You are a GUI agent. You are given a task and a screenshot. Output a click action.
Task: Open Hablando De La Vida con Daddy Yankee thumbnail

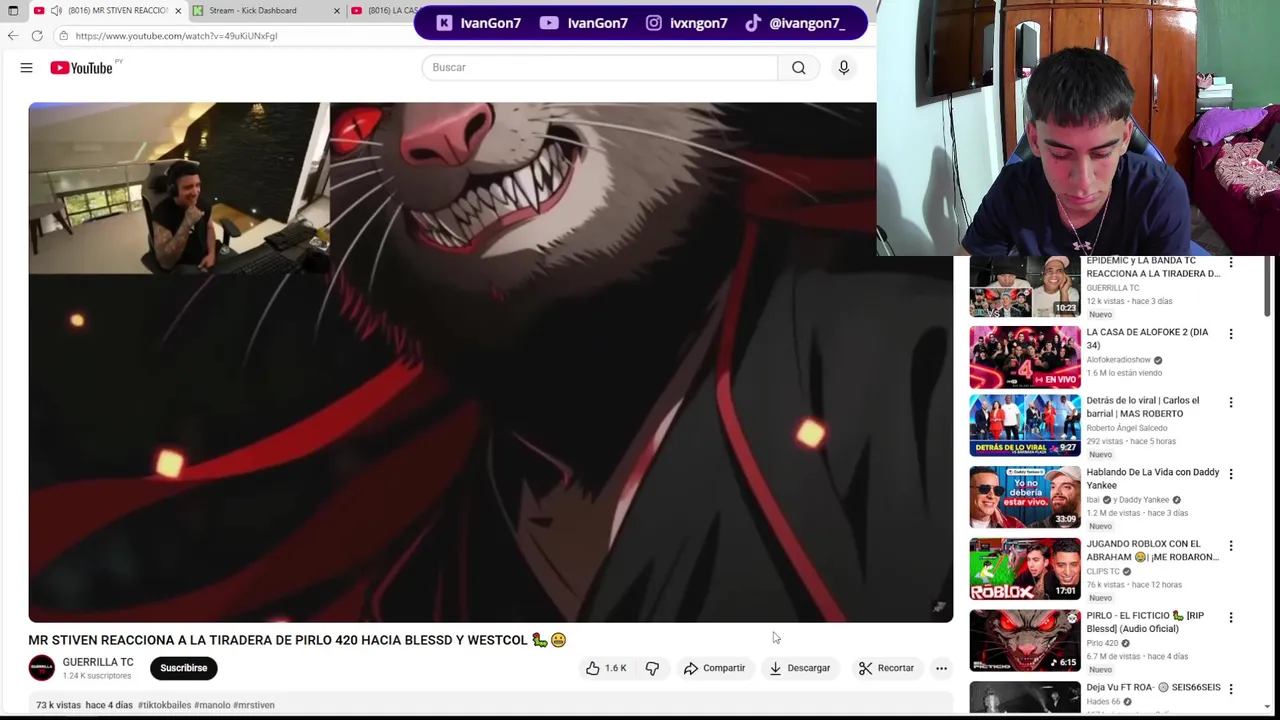pos(1025,497)
